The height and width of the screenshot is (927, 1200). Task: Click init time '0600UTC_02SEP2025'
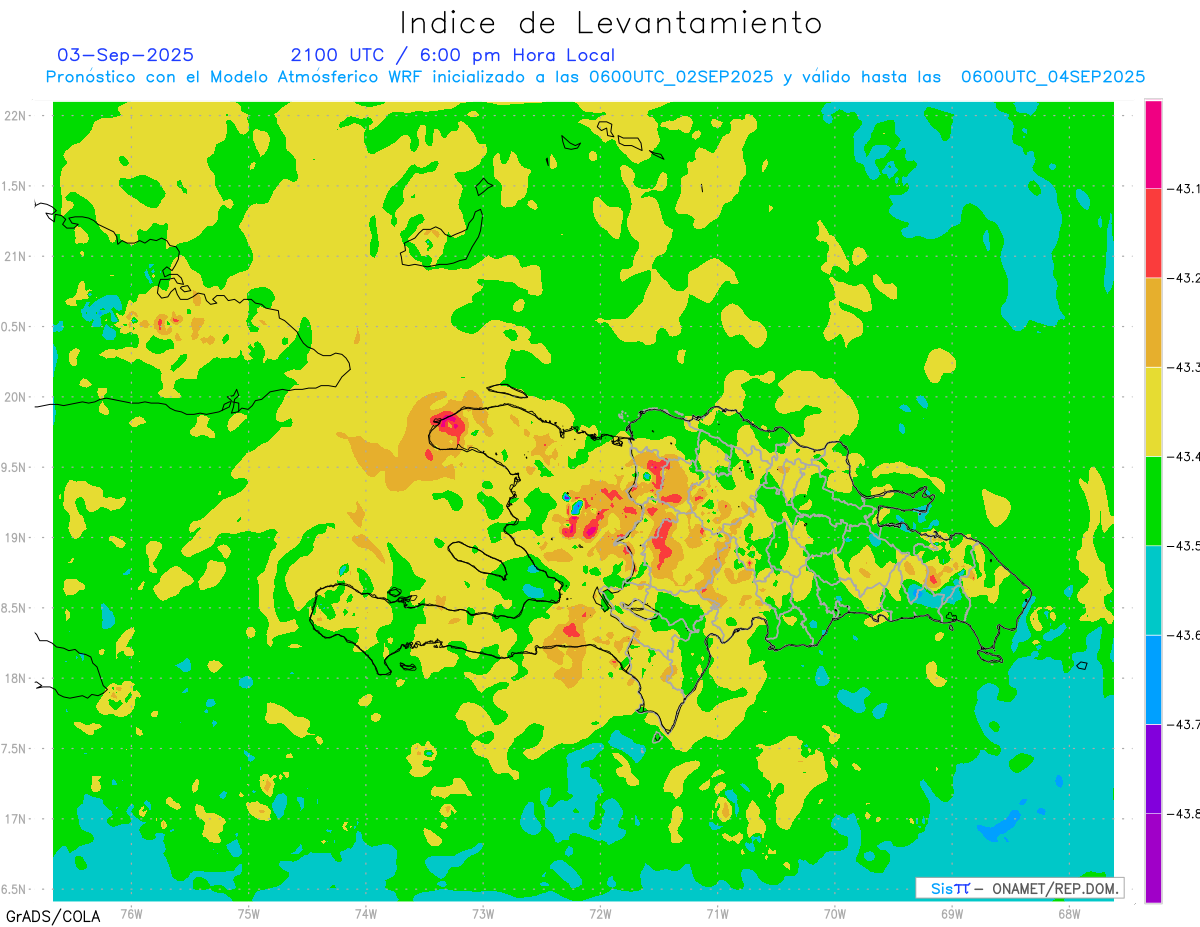[x=682, y=77]
